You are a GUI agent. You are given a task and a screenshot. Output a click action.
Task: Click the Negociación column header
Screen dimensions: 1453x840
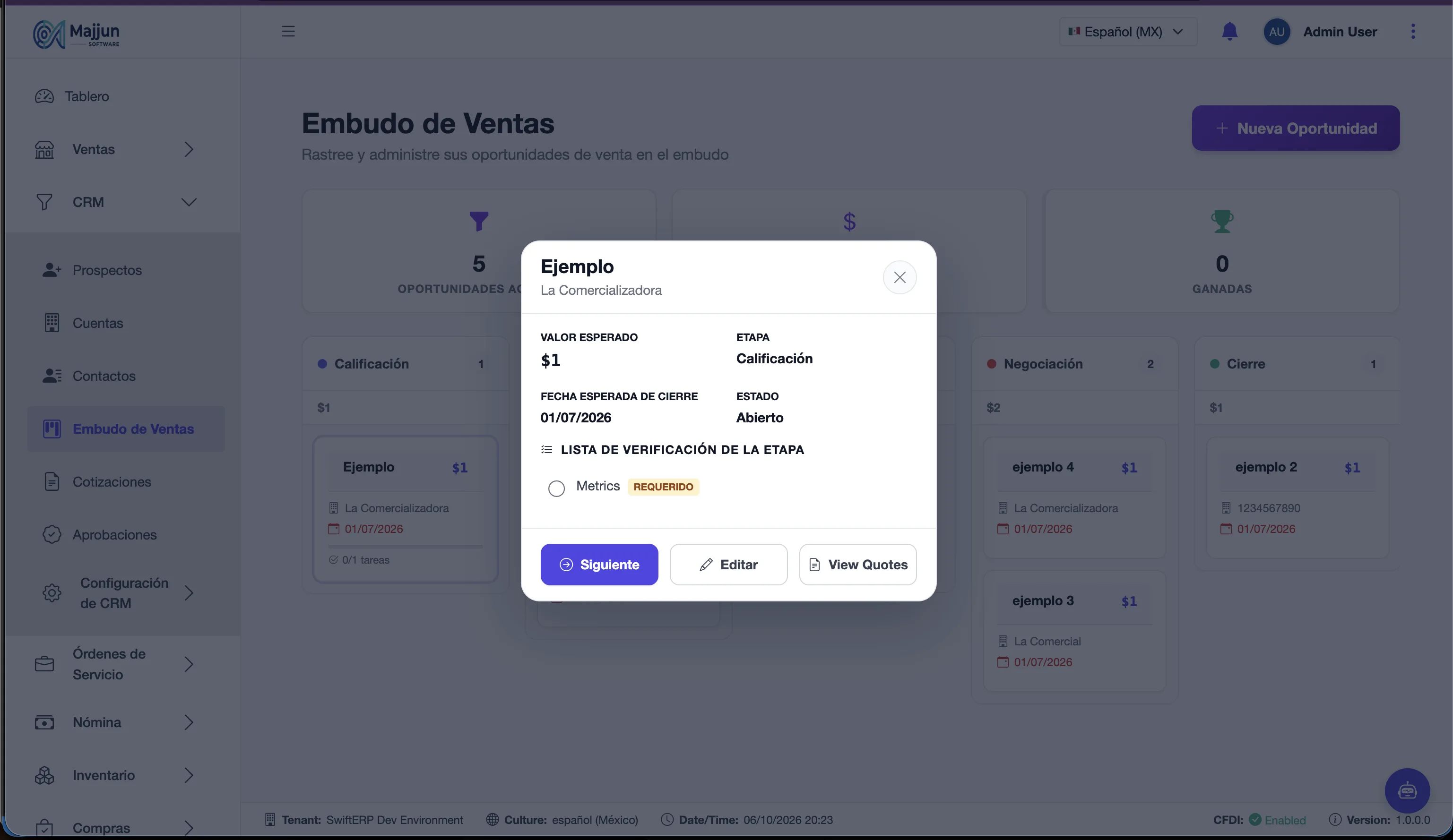click(1074, 364)
